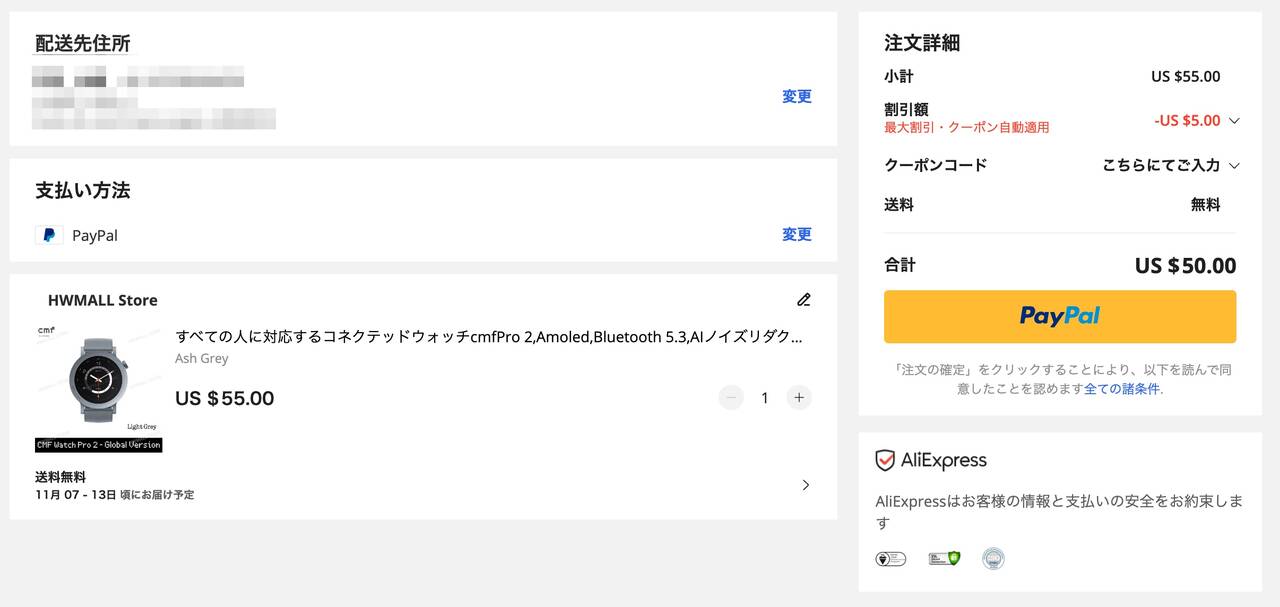Open the 全ての諸条件 terms link
Image resolution: width=1280 pixels, height=607 pixels.
point(1122,389)
